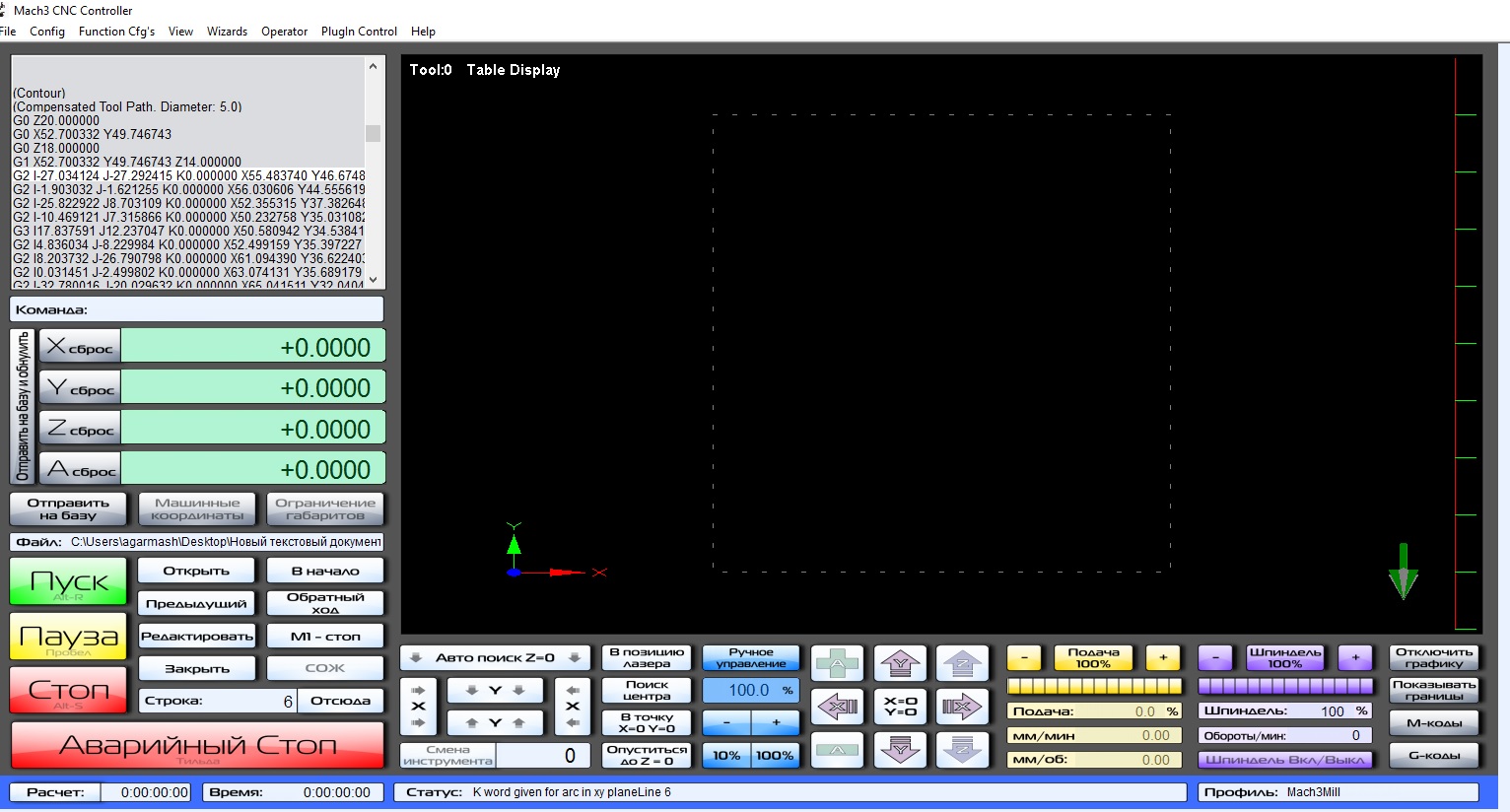Jog X axis left with arrow button
Viewport: 1510px width, 812px height.
tap(837, 707)
